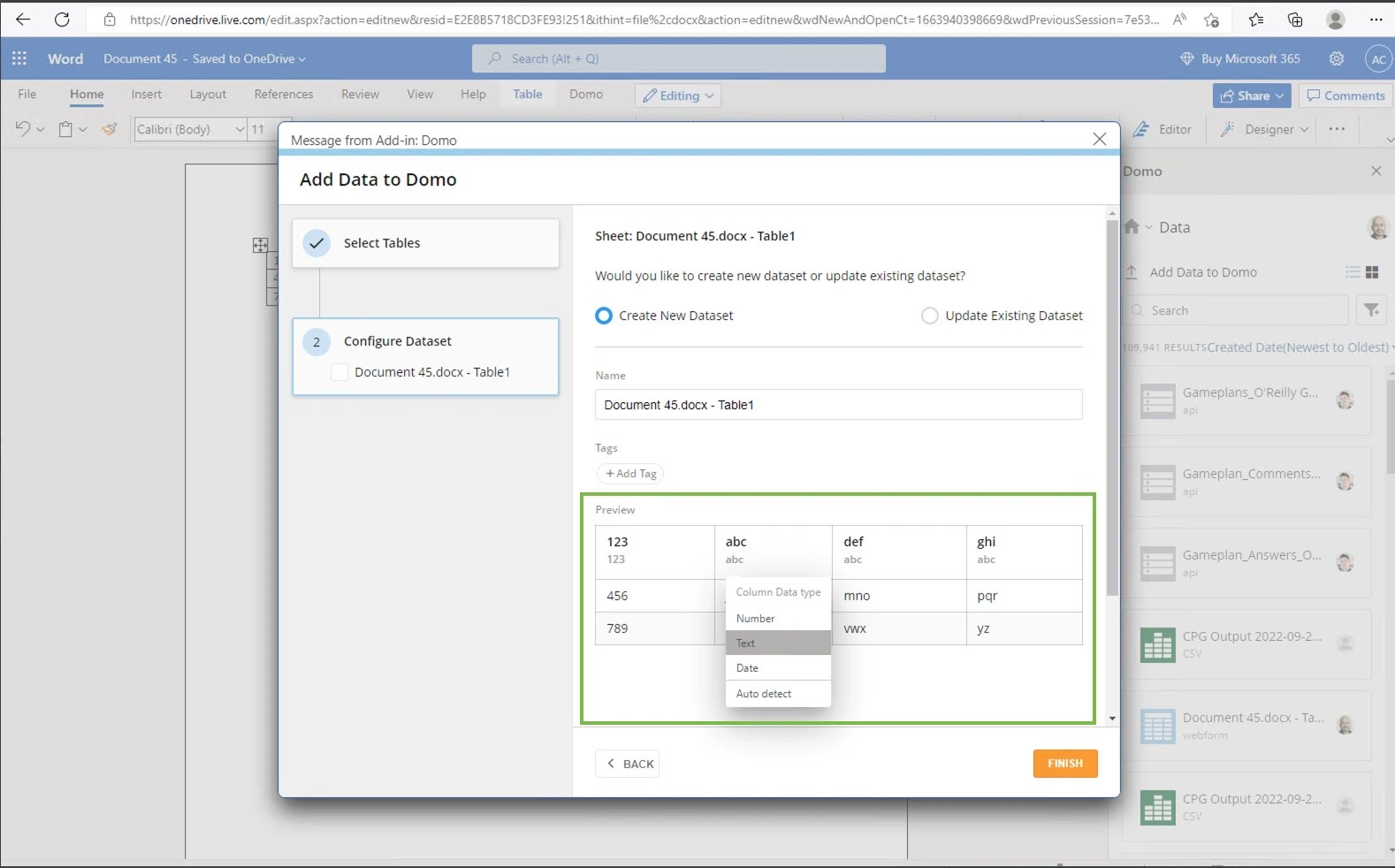Click the Clipboard paste icon
This screenshot has height=868, width=1395.
[x=65, y=129]
